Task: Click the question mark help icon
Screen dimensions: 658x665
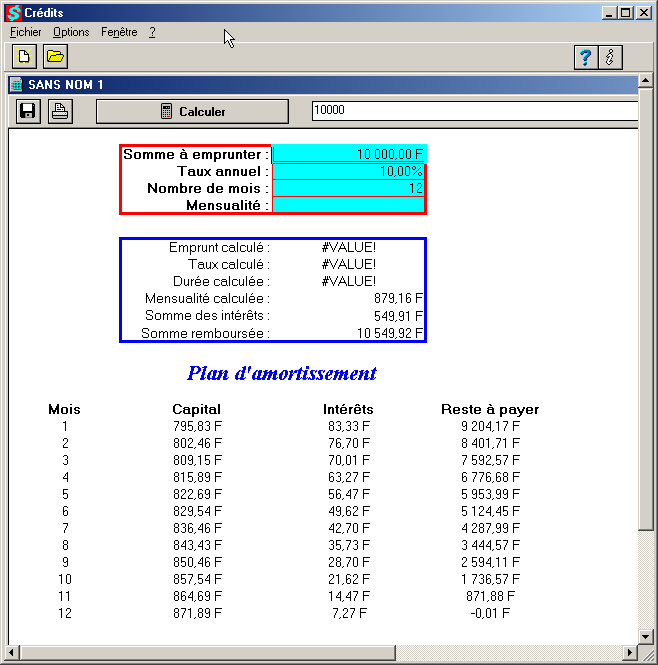Action: point(586,57)
